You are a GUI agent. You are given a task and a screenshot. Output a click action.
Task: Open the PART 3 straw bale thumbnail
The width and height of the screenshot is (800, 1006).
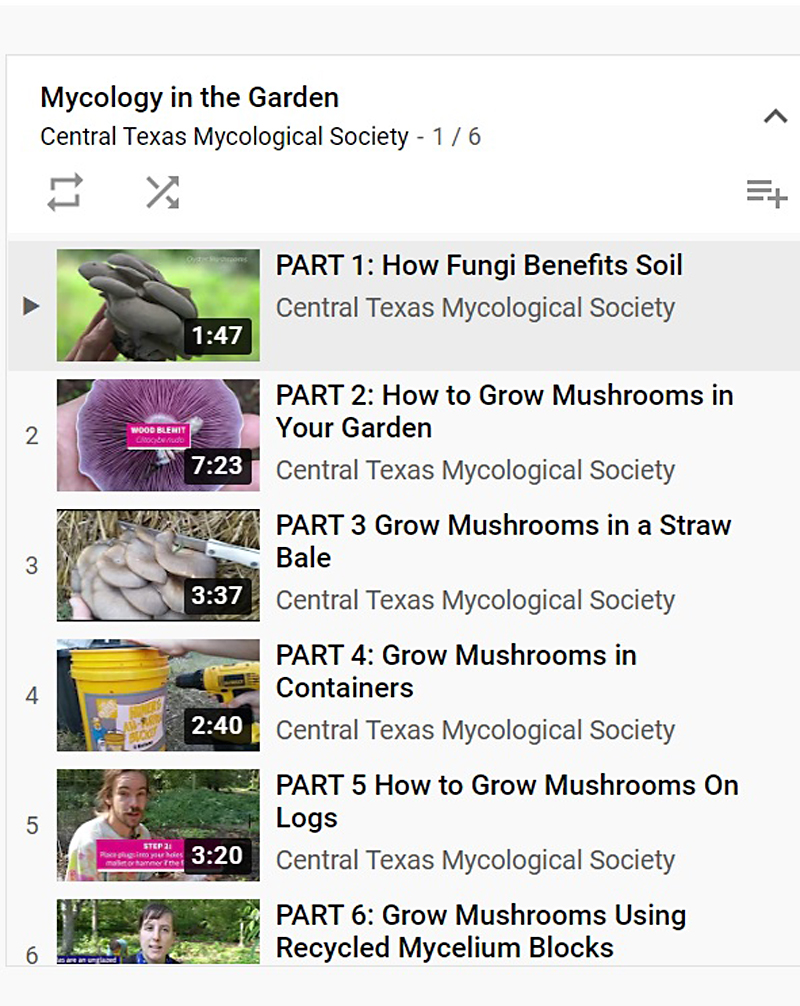click(158, 565)
